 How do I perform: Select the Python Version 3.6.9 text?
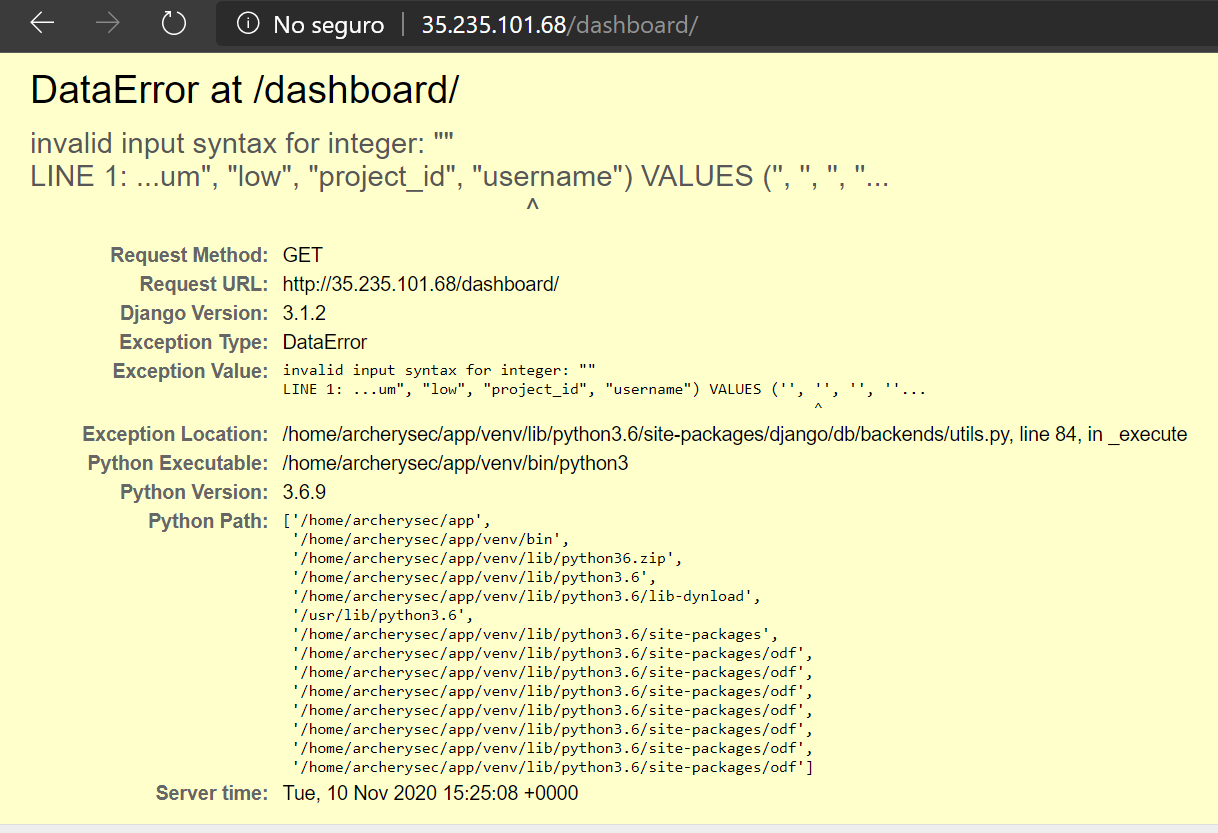click(x=308, y=492)
